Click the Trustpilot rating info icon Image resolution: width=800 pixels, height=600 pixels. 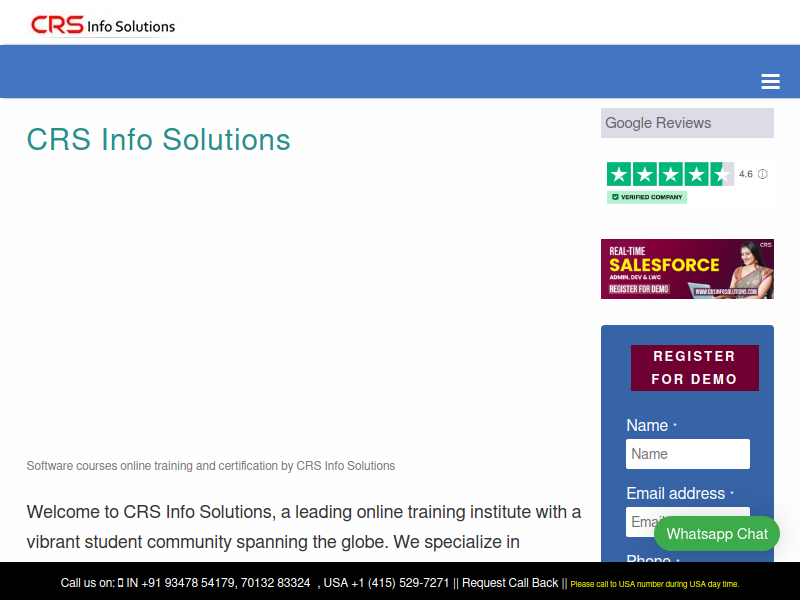tap(762, 174)
